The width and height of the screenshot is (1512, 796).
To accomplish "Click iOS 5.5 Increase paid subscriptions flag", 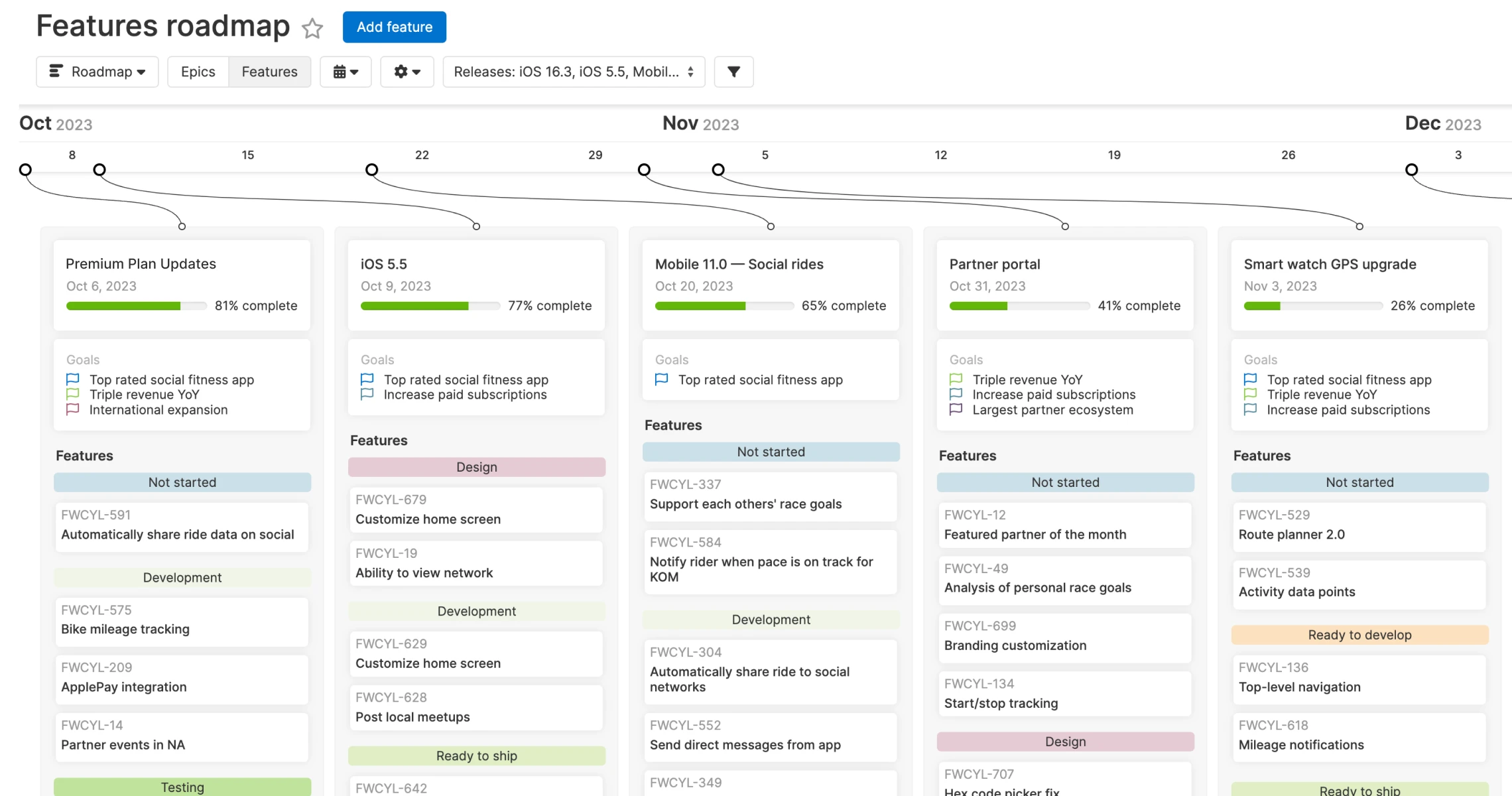I will pos(367,394).
